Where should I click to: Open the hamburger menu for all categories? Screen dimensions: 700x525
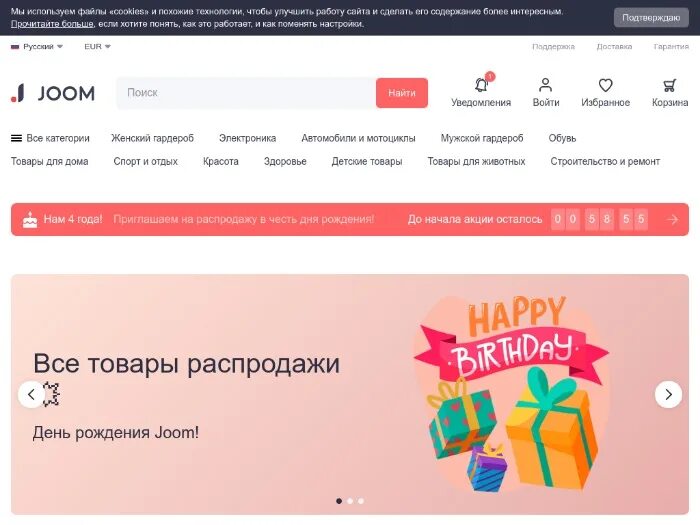coord(17,138)
